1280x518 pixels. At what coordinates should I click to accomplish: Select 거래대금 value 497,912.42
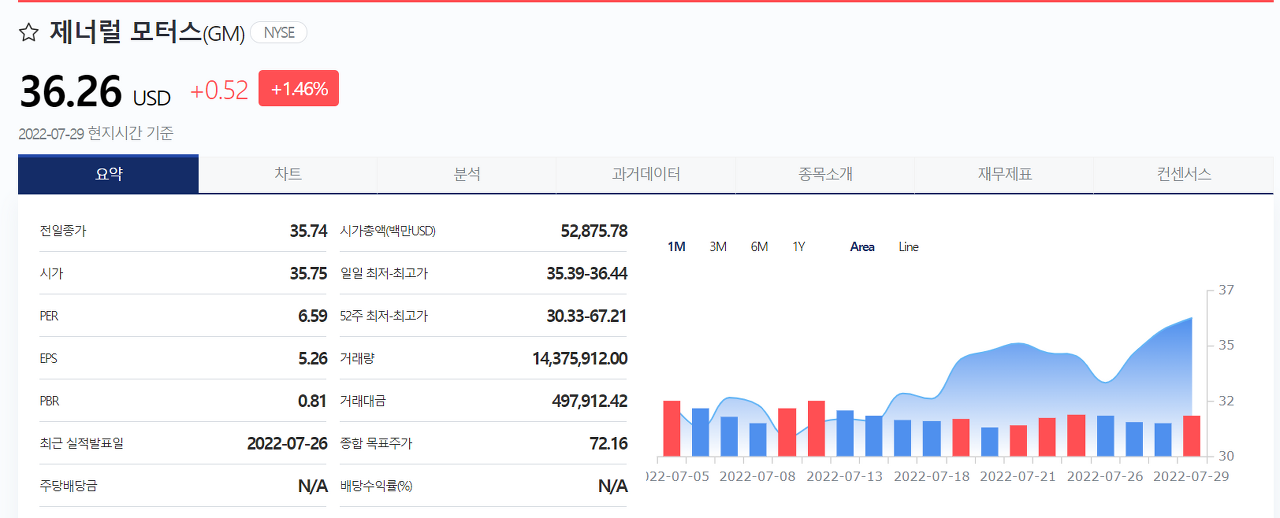click(590, 401)
